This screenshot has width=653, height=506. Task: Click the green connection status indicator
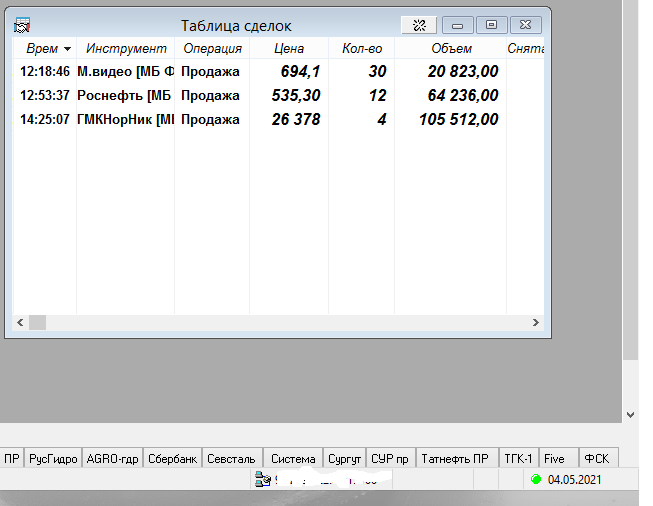click(536, 479)
